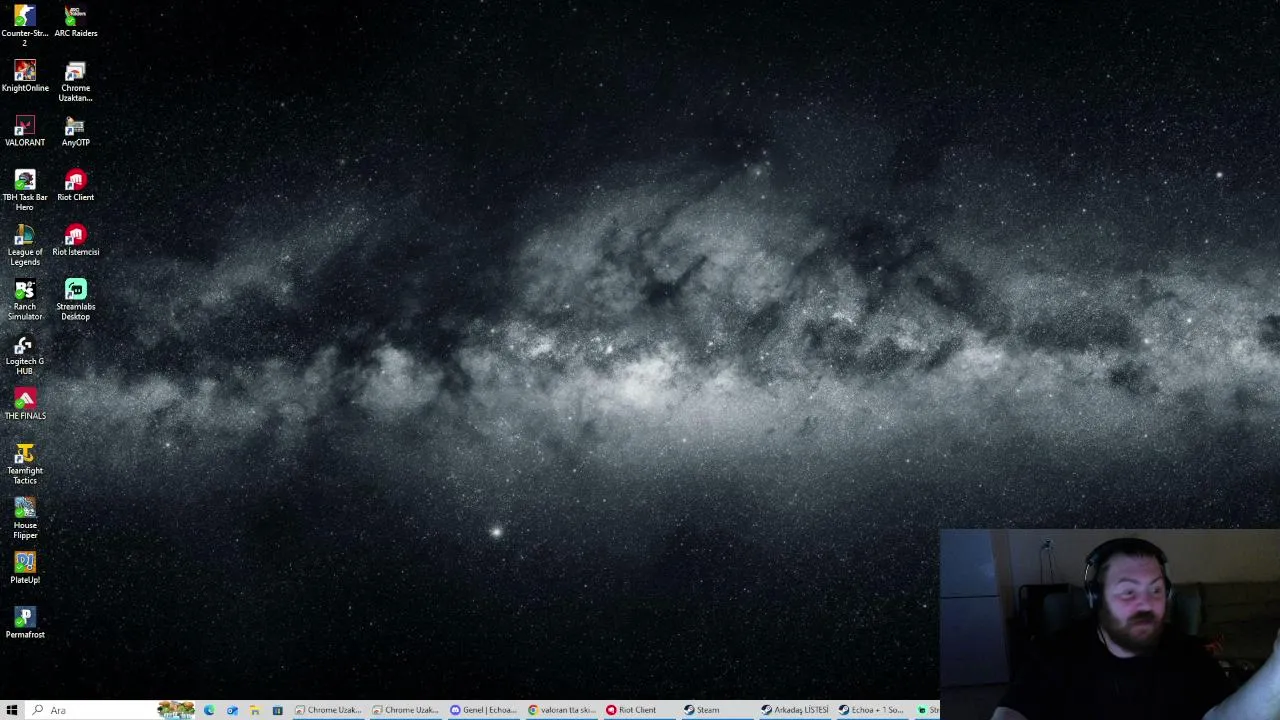Select the Permafrost desktop icon
The width and height of the screenshot is (1280, 720).
tap(25, 623)
